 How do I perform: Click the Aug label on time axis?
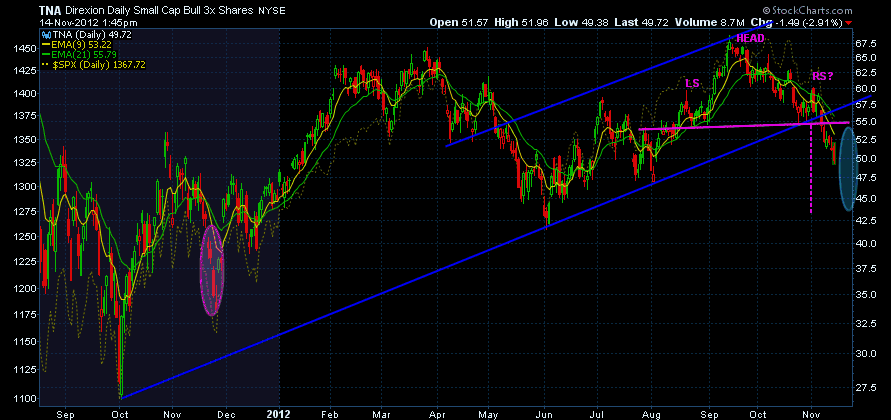coord(653,414)
